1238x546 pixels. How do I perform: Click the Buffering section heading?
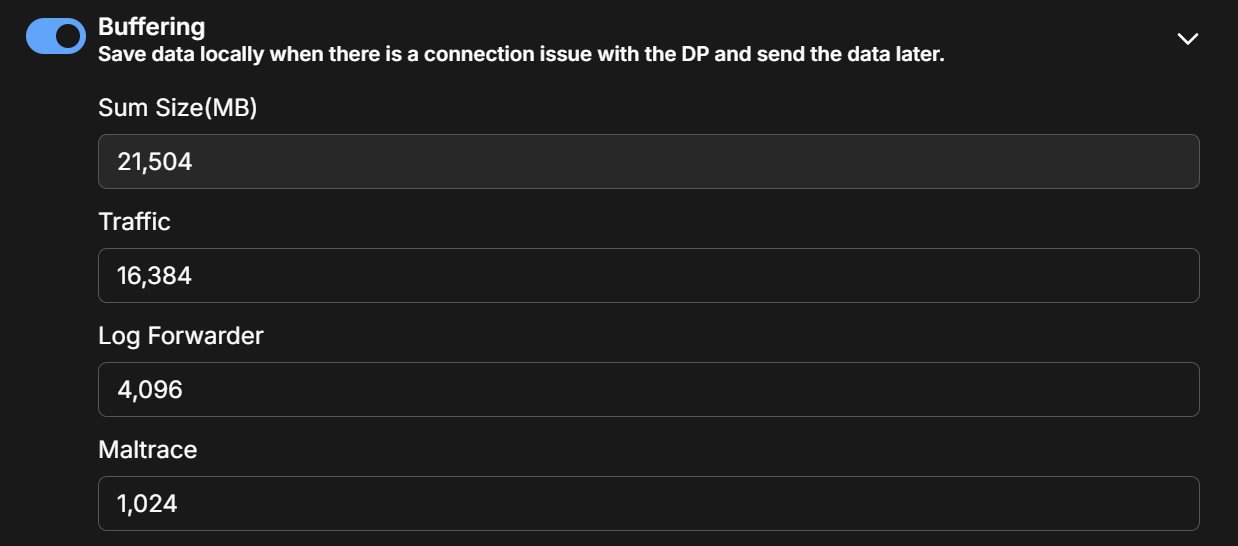pyautogui.click(x=151, y=26)
